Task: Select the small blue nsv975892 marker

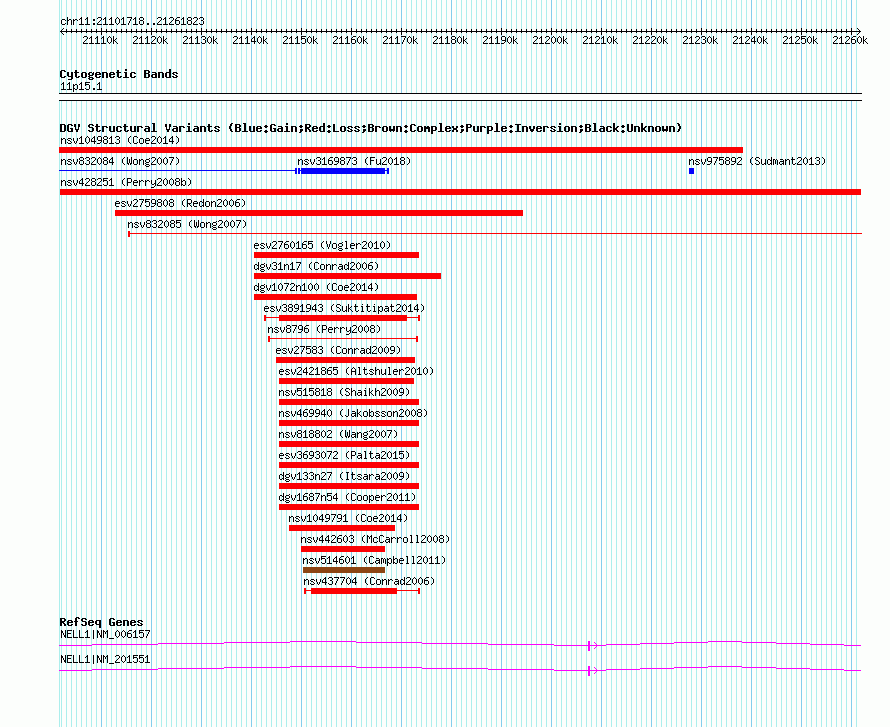Action: point(691,171)
